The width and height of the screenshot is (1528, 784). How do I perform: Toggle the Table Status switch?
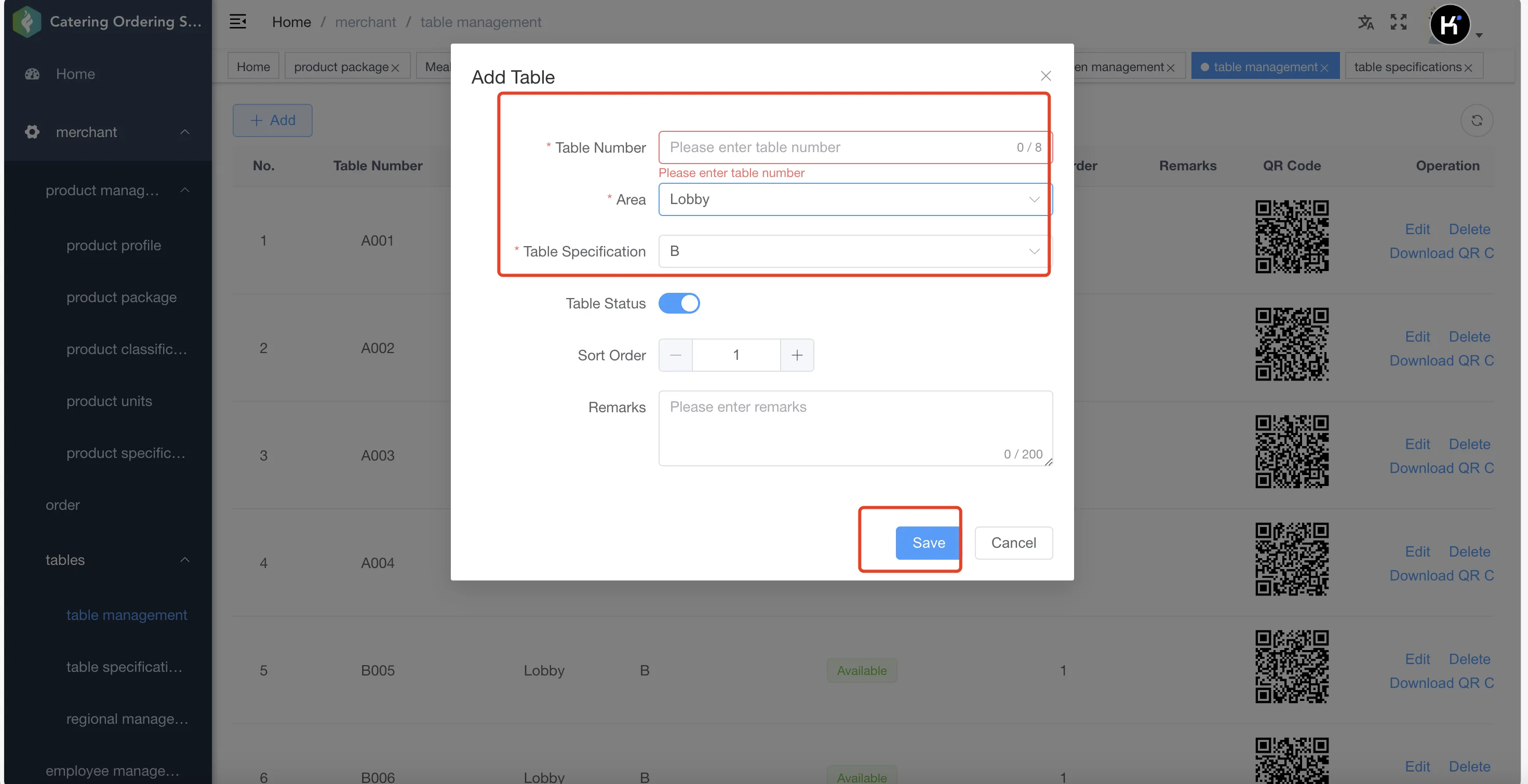point(679,303)
